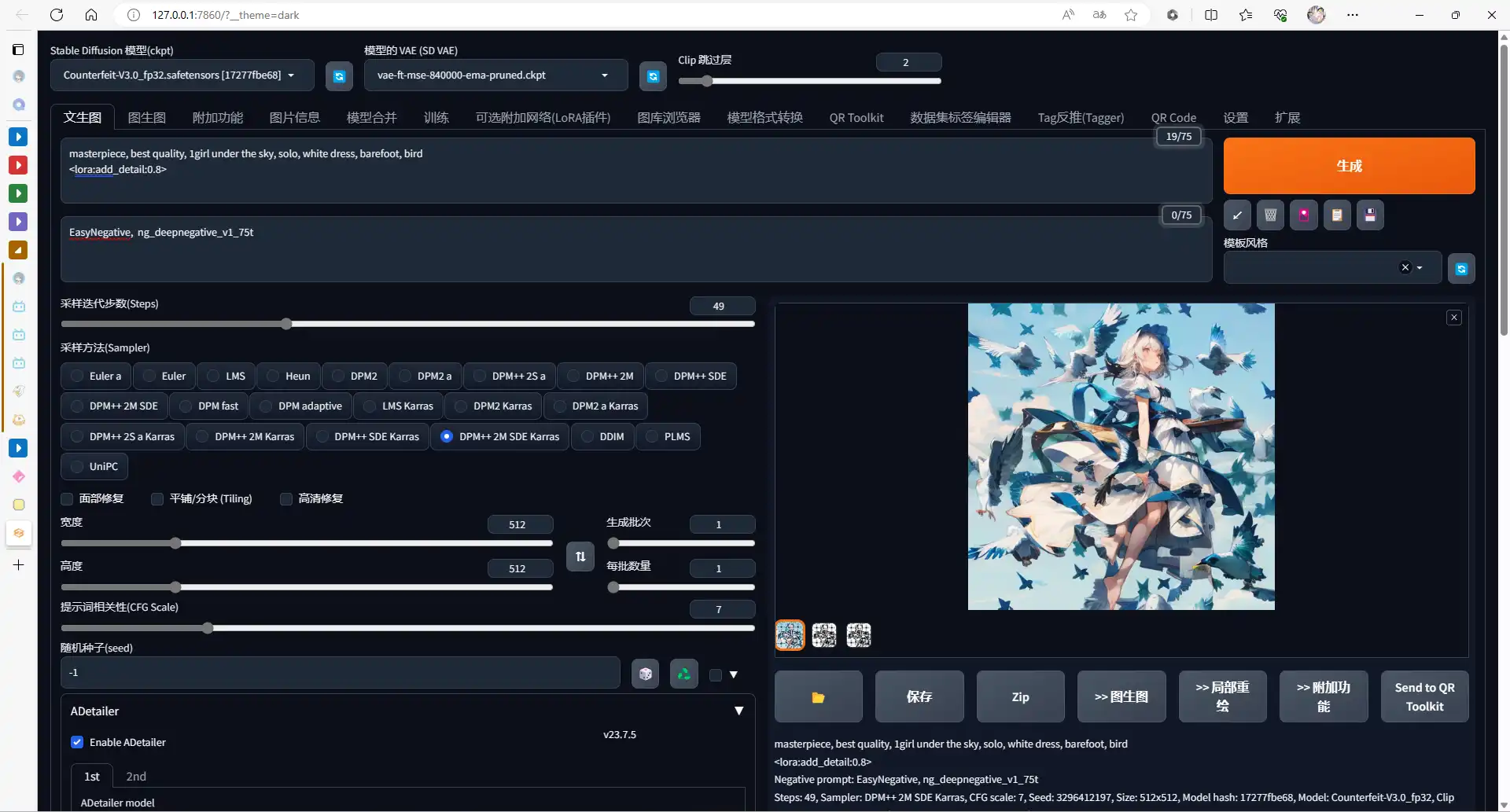Switch to the 图生图 tab
The height and width of the screenshot is (812, 1510).
pyautogui.click(x=147, y=118)
